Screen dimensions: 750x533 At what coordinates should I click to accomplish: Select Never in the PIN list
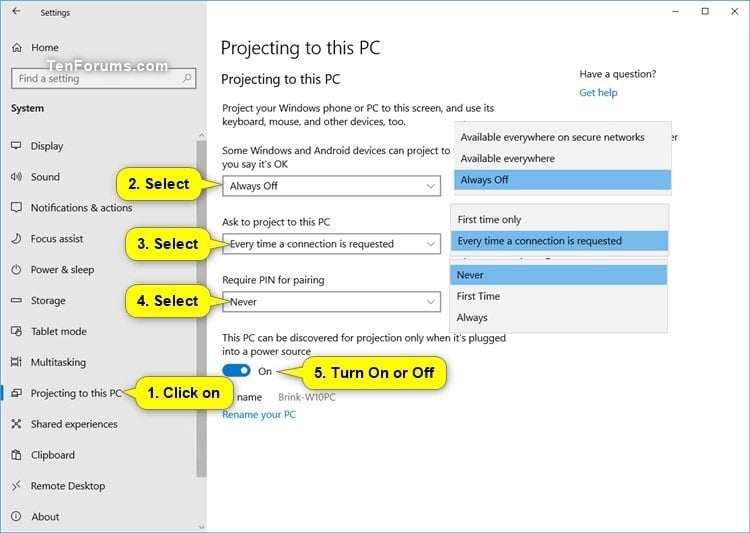coord(558,275)
